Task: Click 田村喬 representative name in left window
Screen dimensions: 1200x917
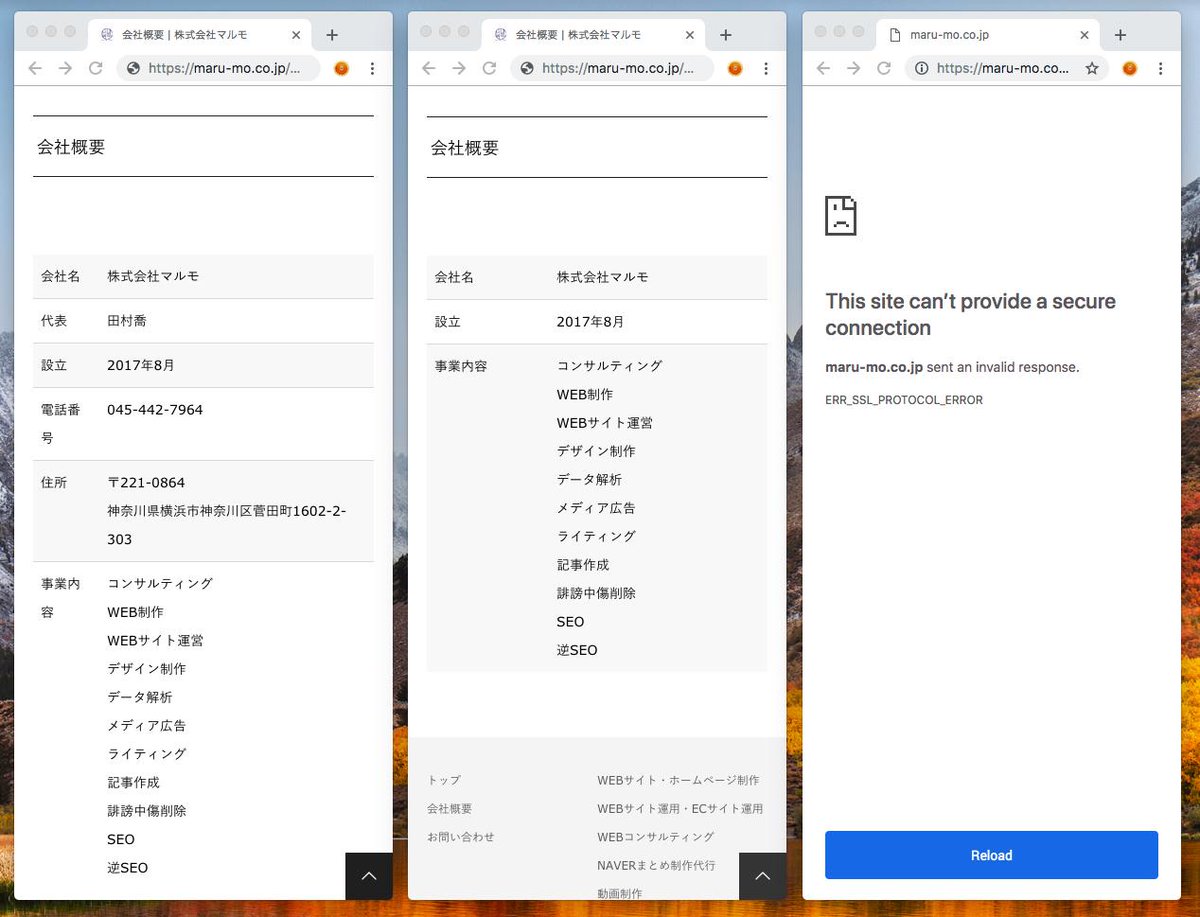Action: pos(127,321)
